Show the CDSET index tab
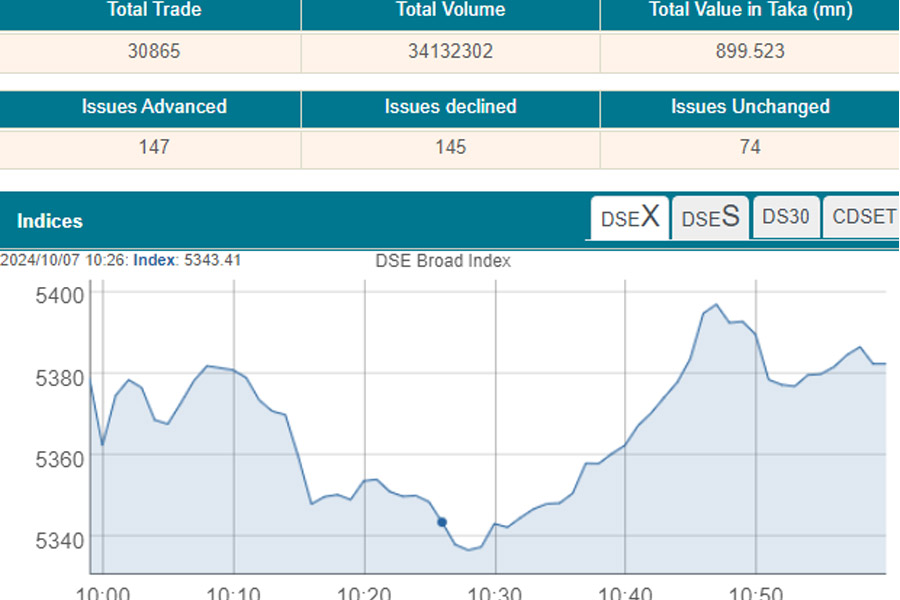 coord(862,217)
